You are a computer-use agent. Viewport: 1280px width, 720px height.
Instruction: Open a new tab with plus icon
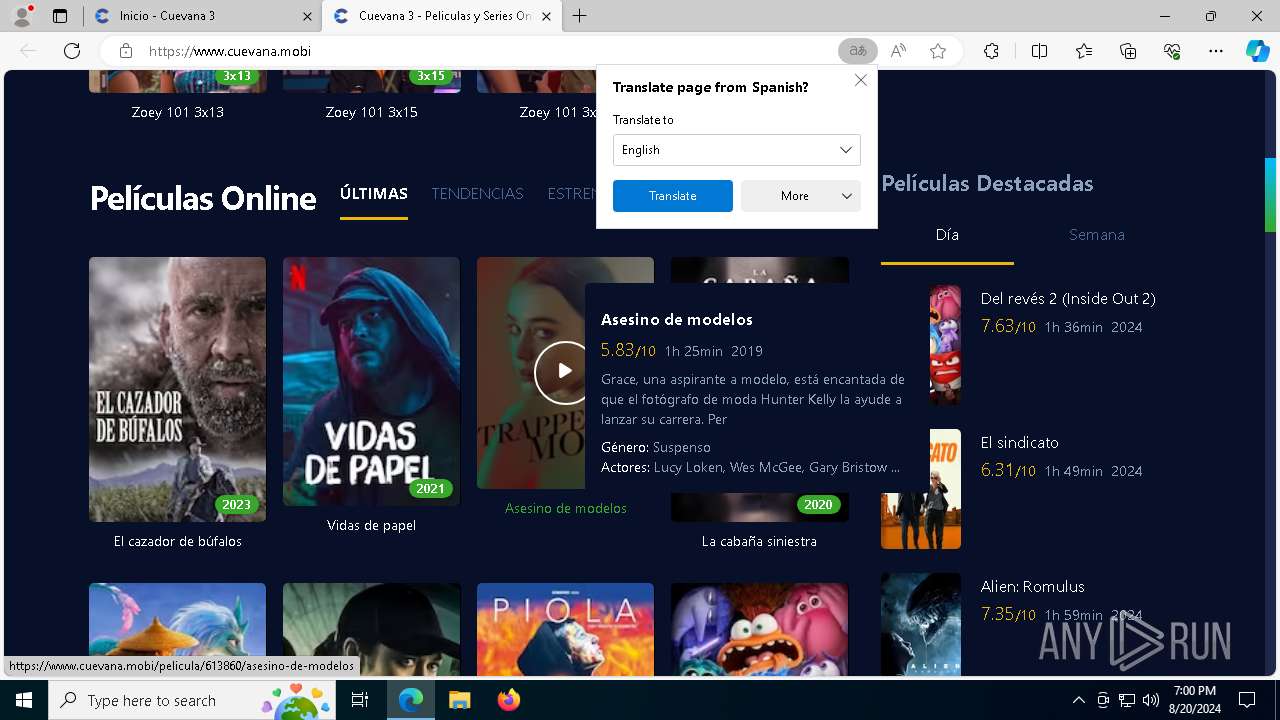(579, 16)
